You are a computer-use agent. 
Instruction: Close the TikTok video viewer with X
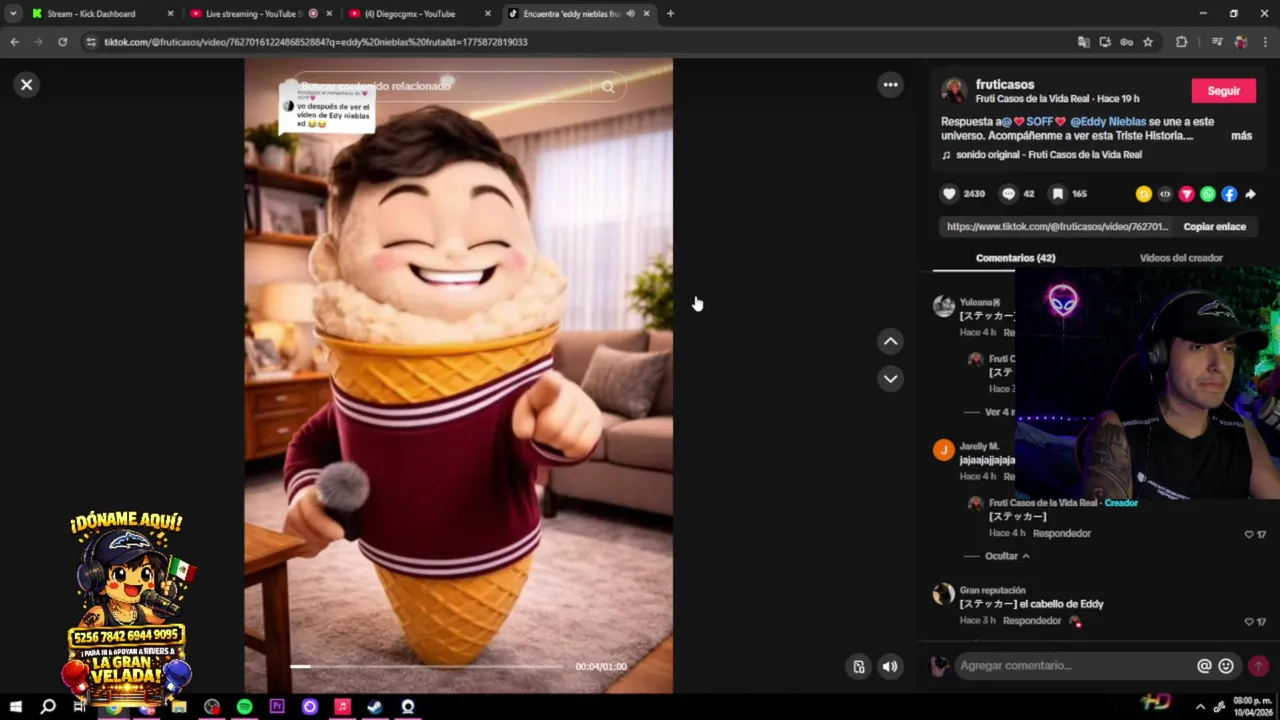[x=27, y=85]
